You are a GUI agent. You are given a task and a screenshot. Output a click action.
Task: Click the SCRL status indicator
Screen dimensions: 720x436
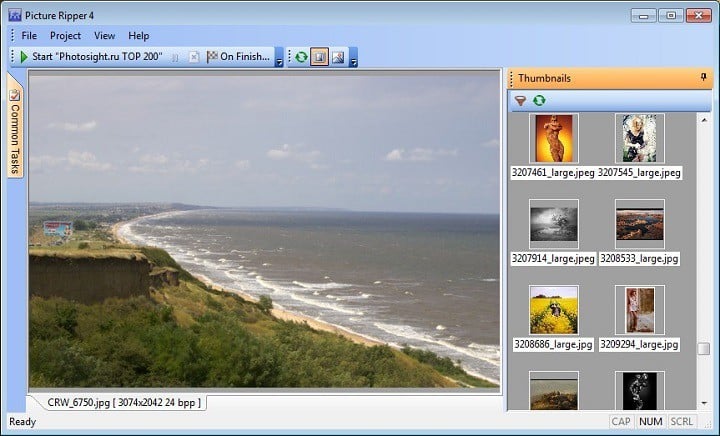[681, 421]
